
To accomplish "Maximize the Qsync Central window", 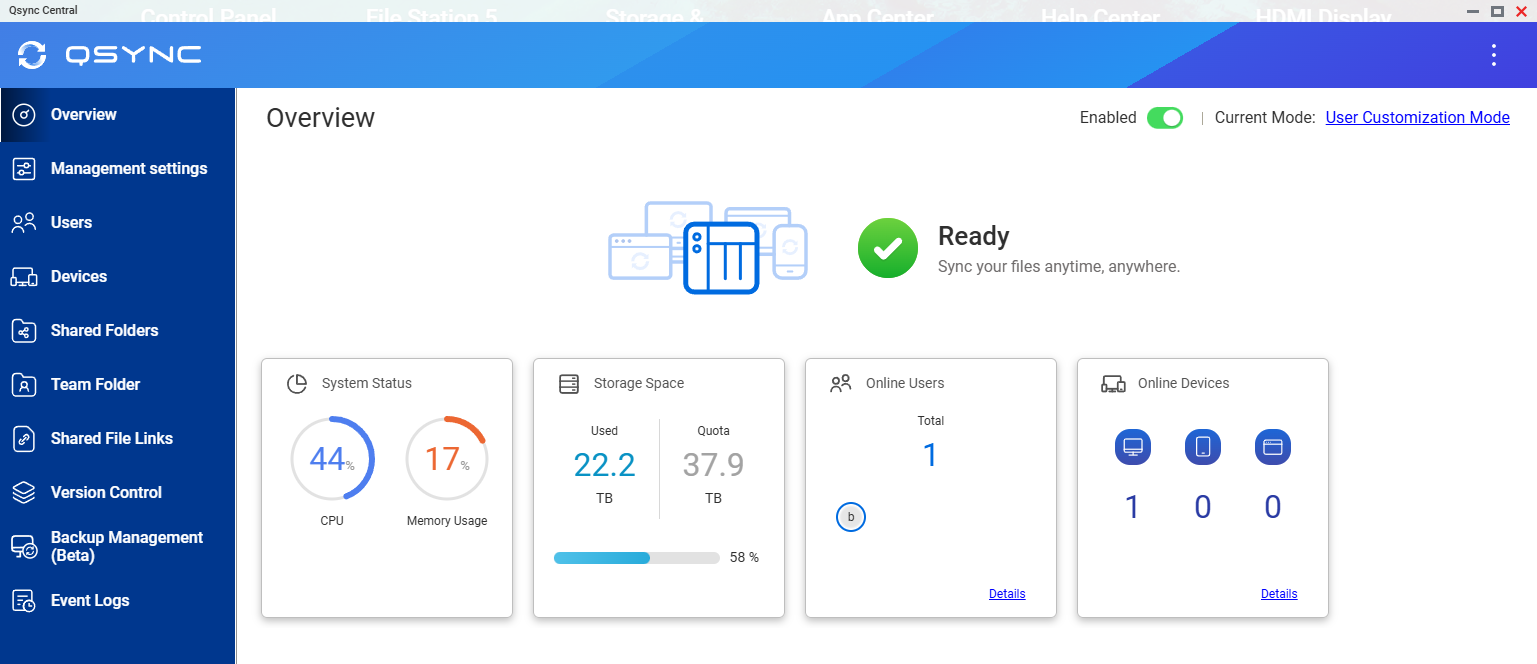I will [1497, 11].
